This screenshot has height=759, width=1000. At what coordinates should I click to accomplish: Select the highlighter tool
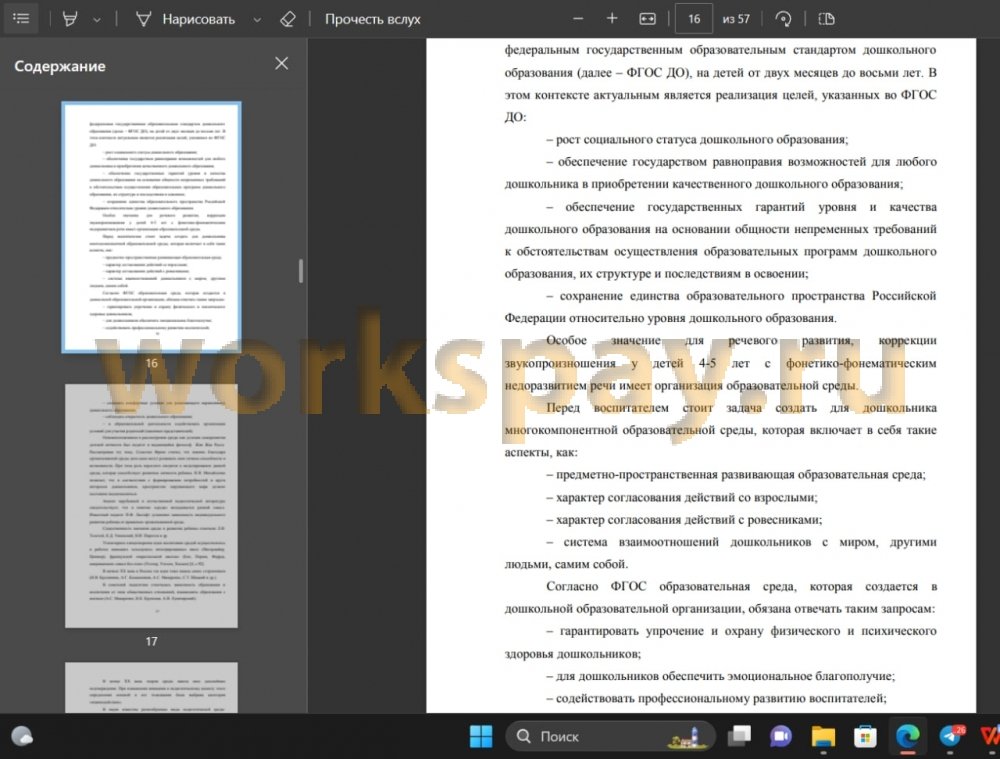(70, 19)
